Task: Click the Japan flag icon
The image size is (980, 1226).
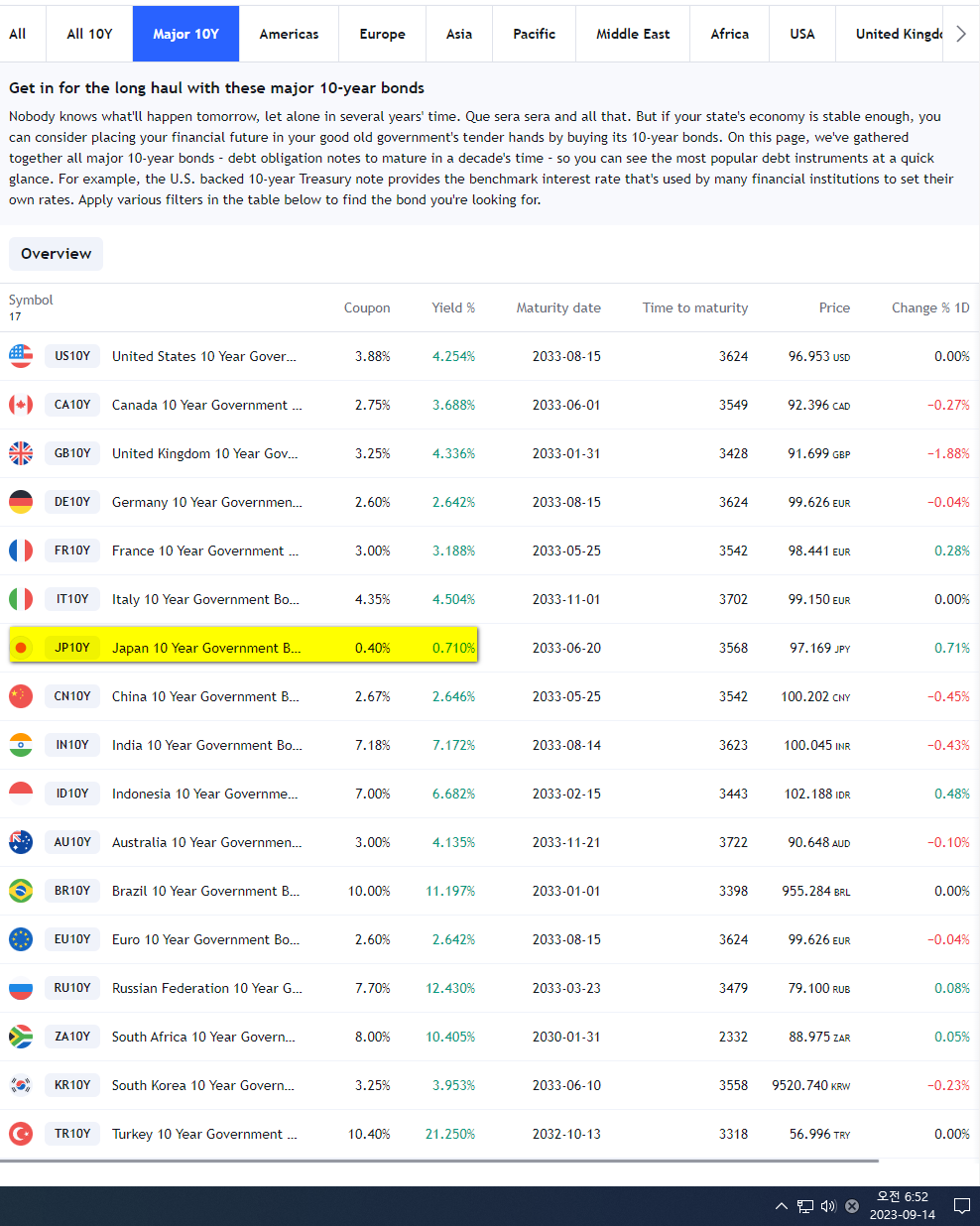Action: pos(21,648)
